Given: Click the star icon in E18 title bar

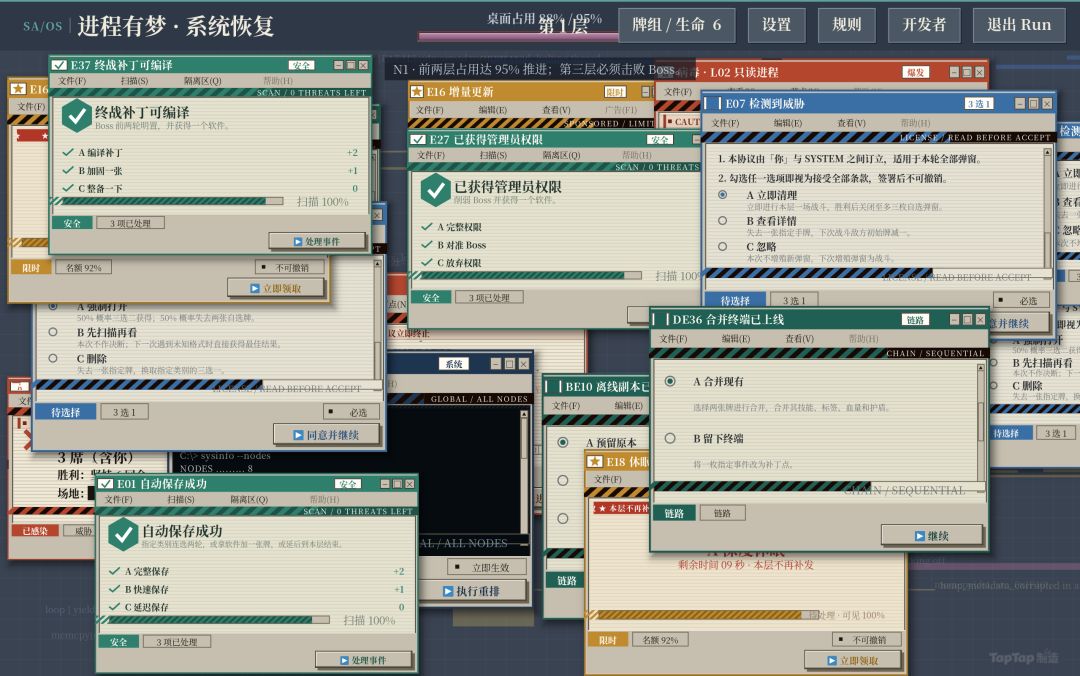Looking at the screenshot, I should point(594,461).
